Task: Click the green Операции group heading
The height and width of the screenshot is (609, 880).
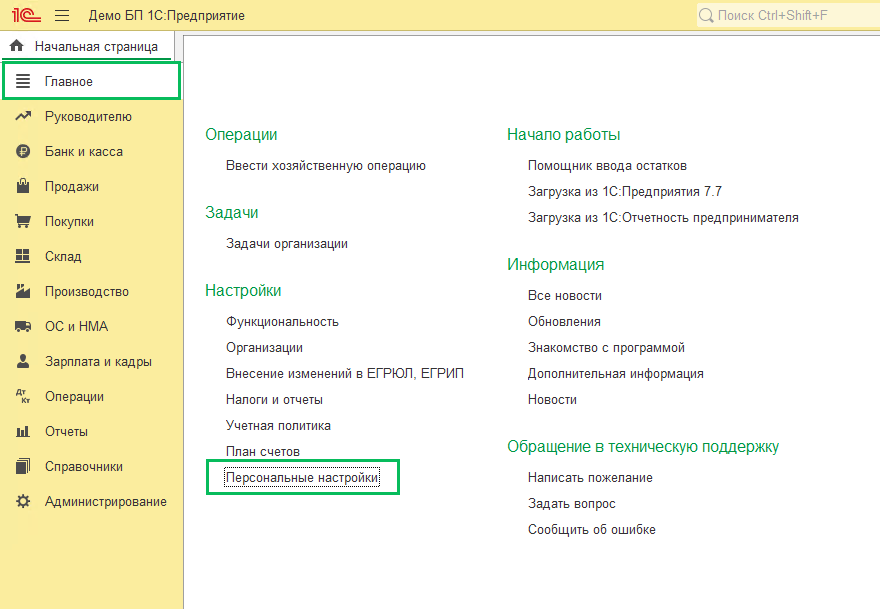Action: click(x=241, y=134)
